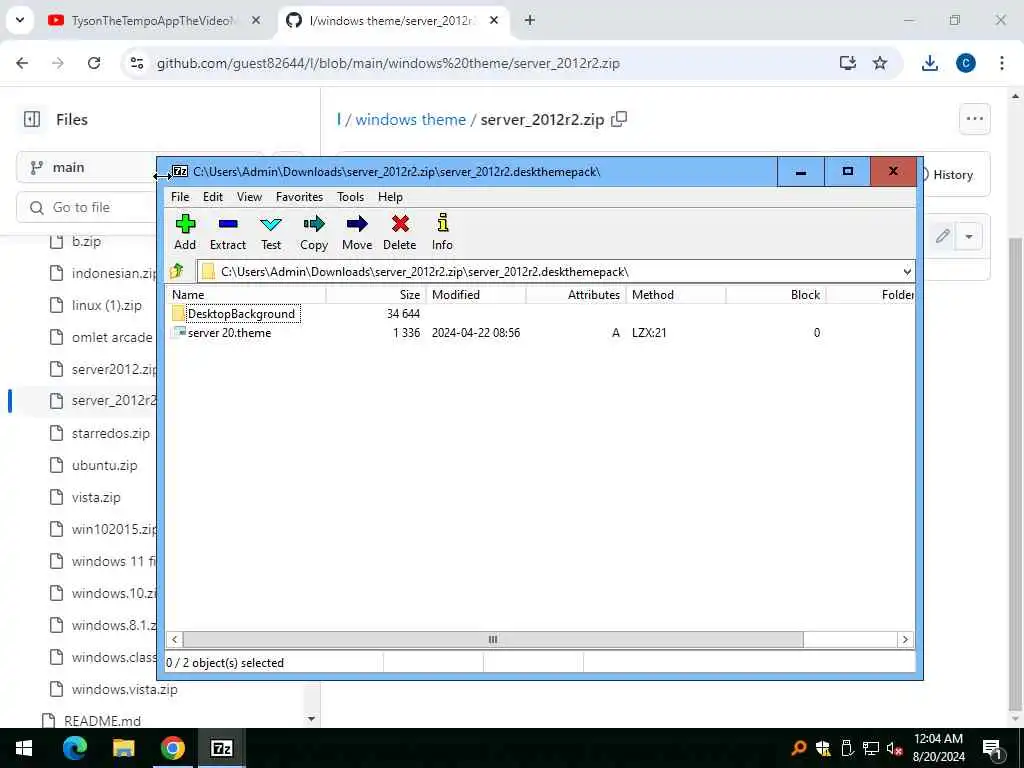The image size is (1024, 768).
Task: Open the Chrome profile avatar
Action: (x=966, y=63)
